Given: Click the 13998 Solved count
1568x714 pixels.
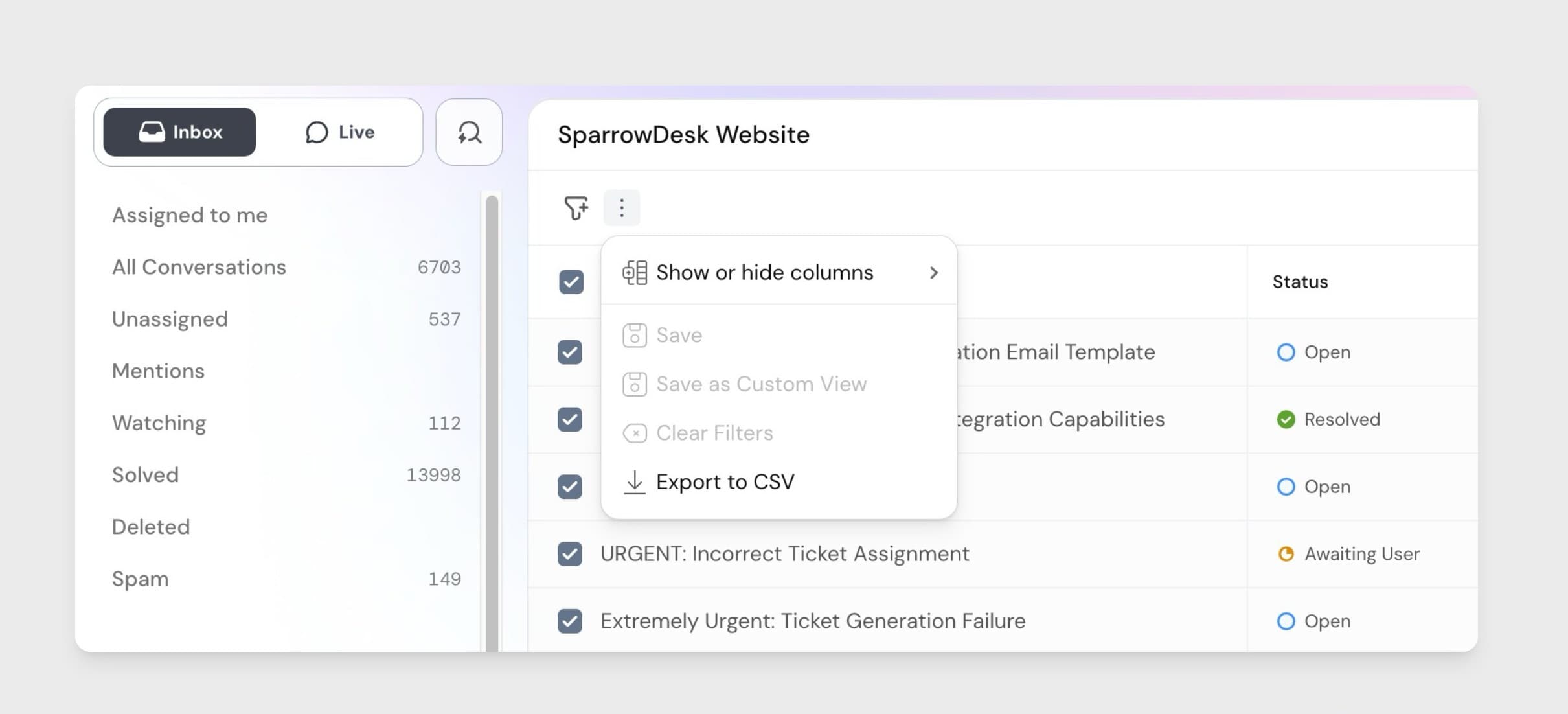Looking at the screenshot, I should click(433, 476).
